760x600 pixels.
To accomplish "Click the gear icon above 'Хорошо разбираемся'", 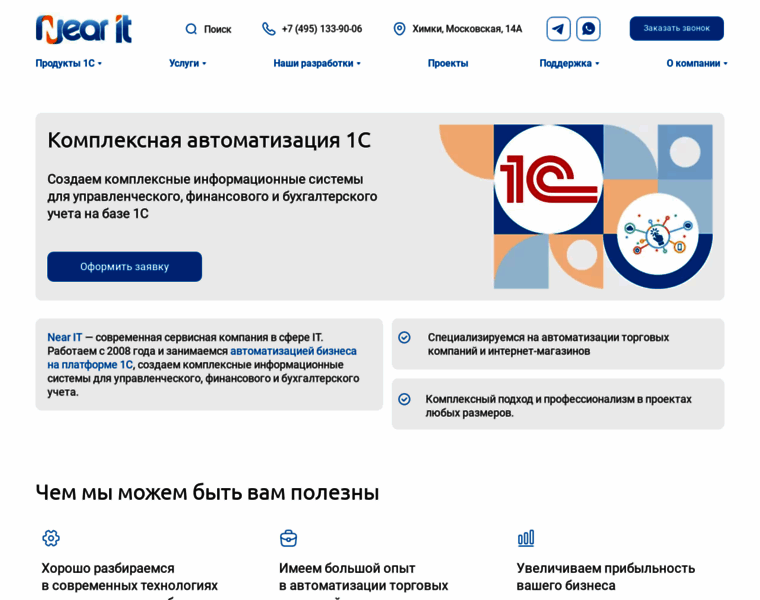I will click(x=51, y=538).
